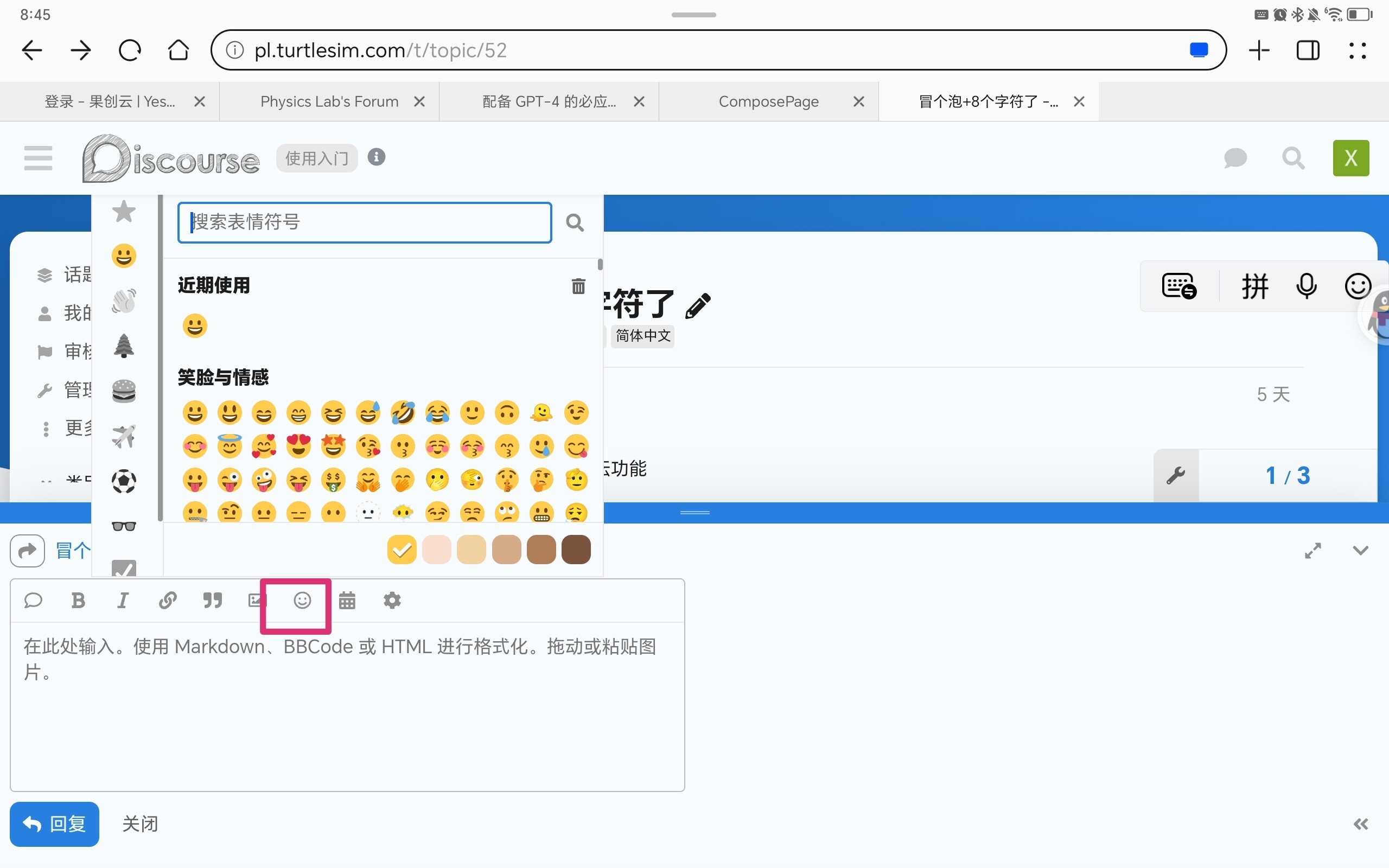Insert date using calendar icon
Screen dimensions: 1389x868
(x=347, y=601)
